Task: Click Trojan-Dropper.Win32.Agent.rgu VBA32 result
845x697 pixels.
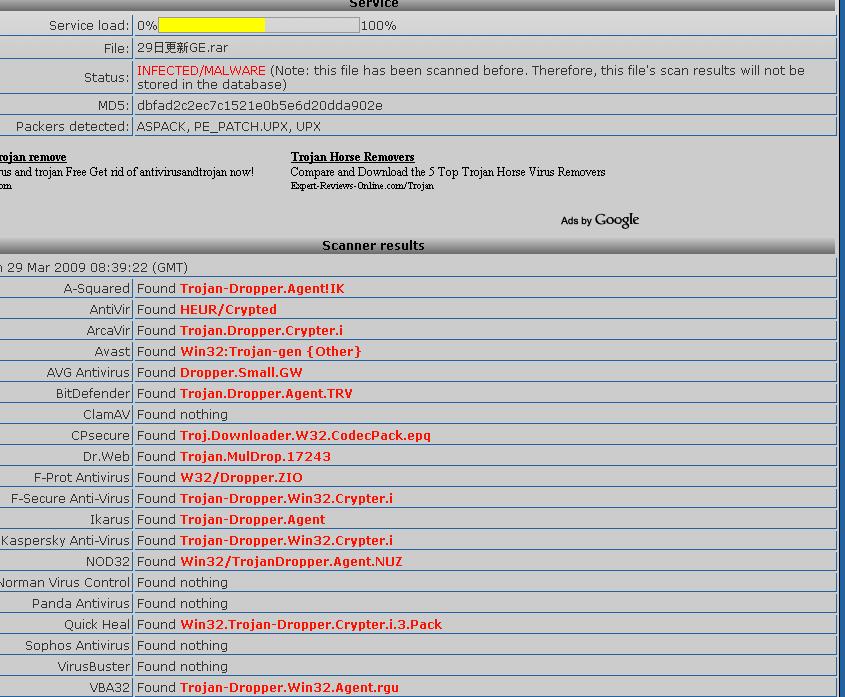Action: click(x=289, y=688)
